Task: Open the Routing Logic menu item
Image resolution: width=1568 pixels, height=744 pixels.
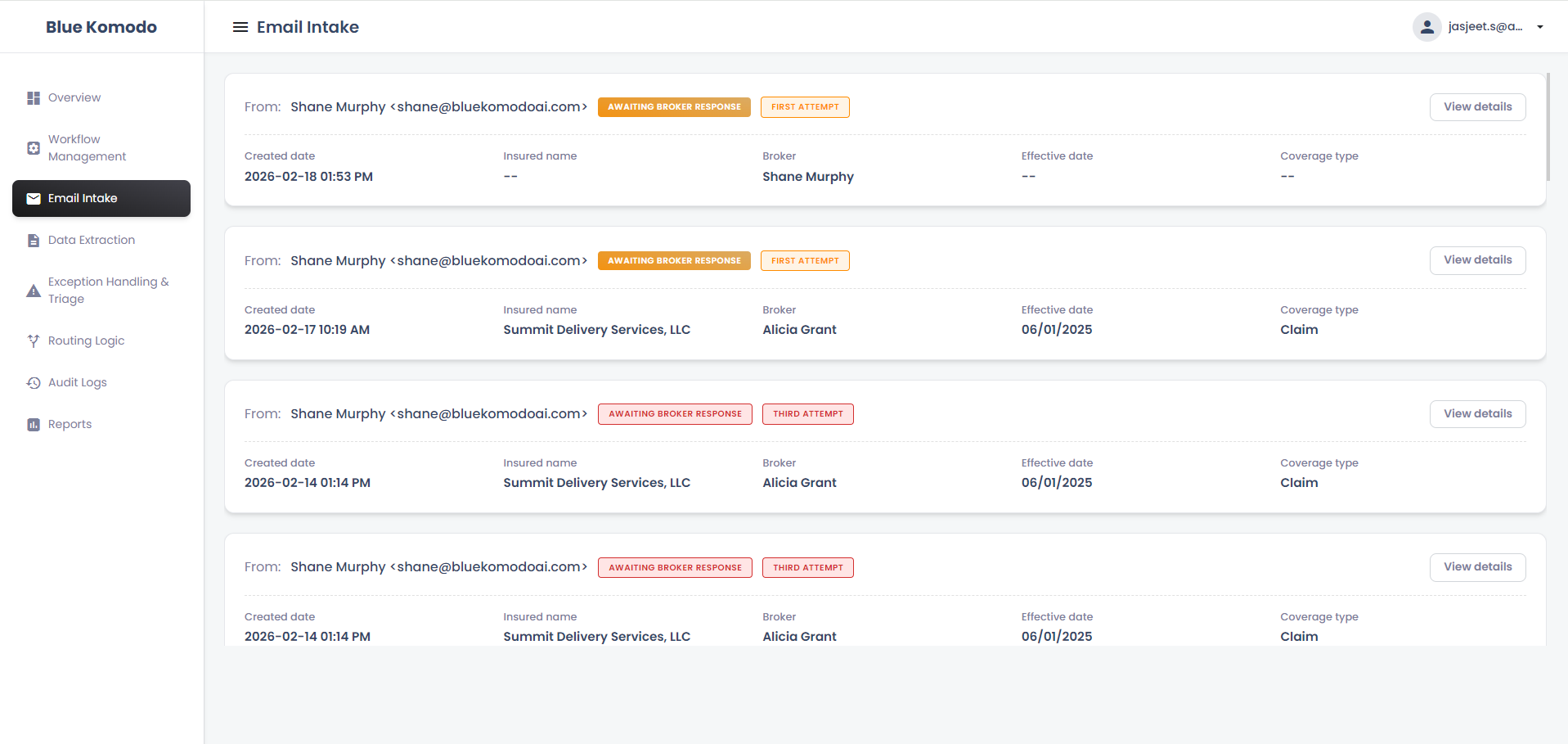Action: [x=86, y=341]
